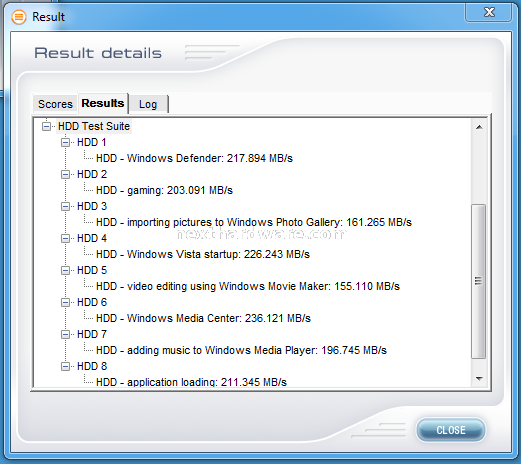Switch to the Scores tab
The height and width of the screenshot is (464, 521).
55,104
